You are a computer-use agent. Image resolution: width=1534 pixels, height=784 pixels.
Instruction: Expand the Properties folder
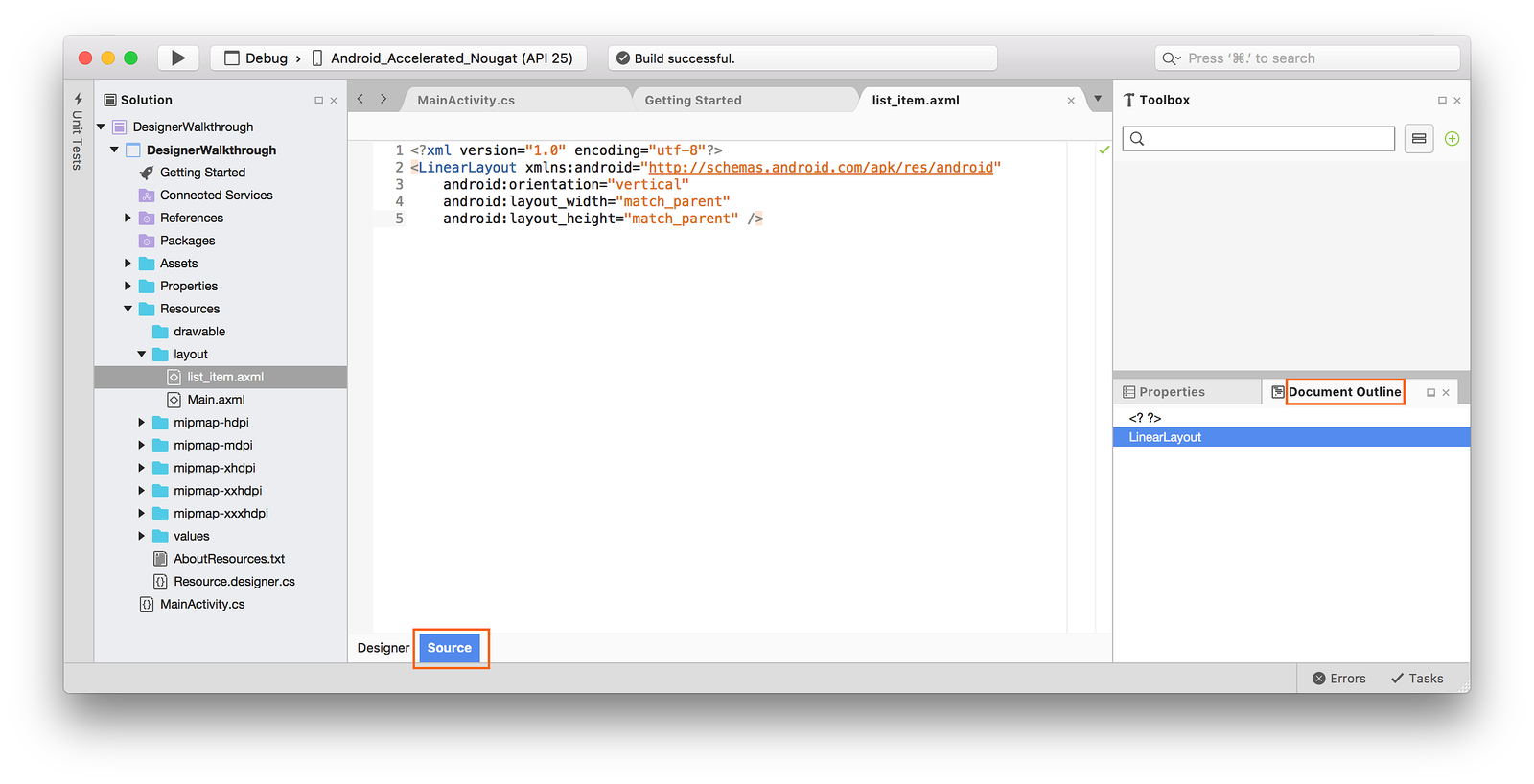128,286
